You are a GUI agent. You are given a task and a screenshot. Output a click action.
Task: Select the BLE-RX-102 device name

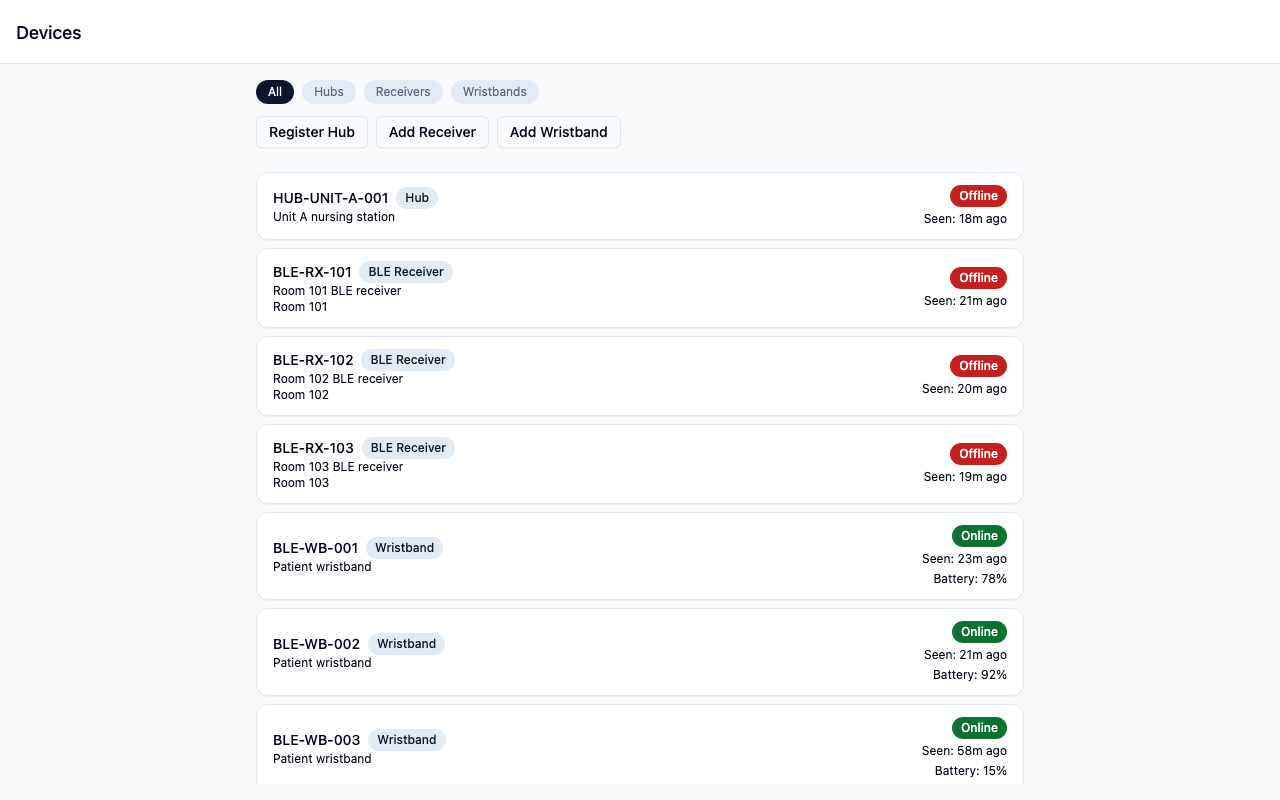click(313, 360)
